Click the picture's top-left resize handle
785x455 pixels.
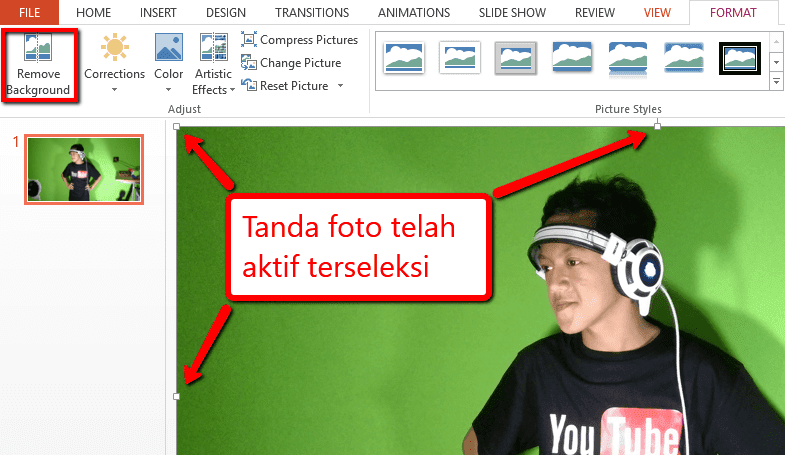point(176,127)
